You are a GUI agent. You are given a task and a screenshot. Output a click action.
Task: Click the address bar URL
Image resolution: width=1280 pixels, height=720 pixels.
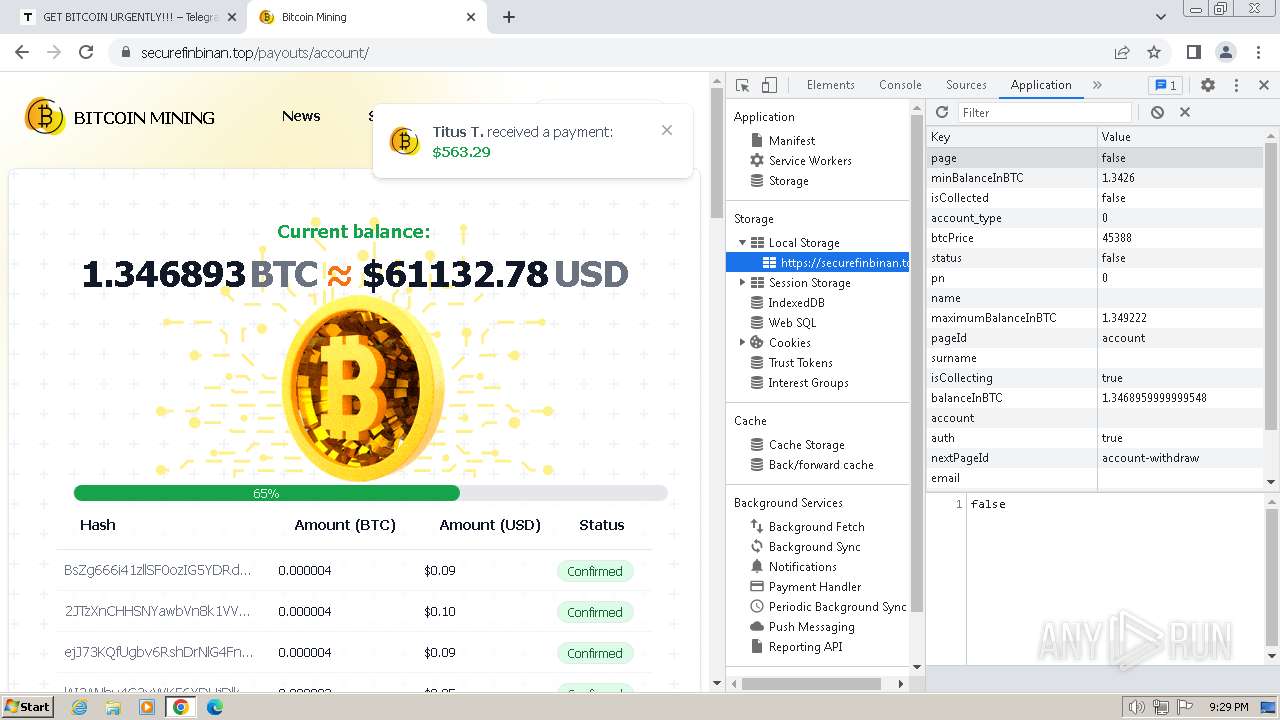point(254,52)
